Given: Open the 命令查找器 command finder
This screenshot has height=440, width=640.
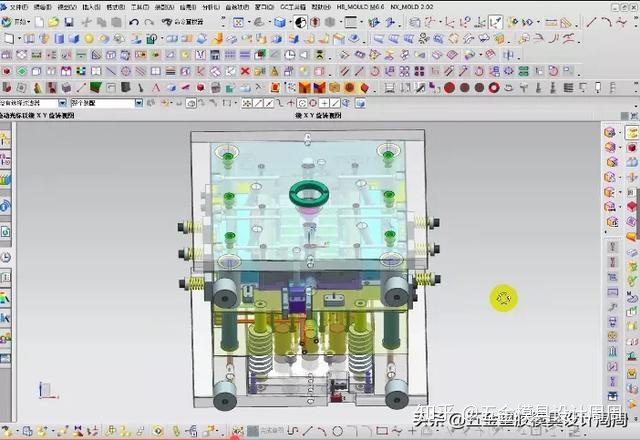Looking at the screenshot, I should click(x=182, y=22).
